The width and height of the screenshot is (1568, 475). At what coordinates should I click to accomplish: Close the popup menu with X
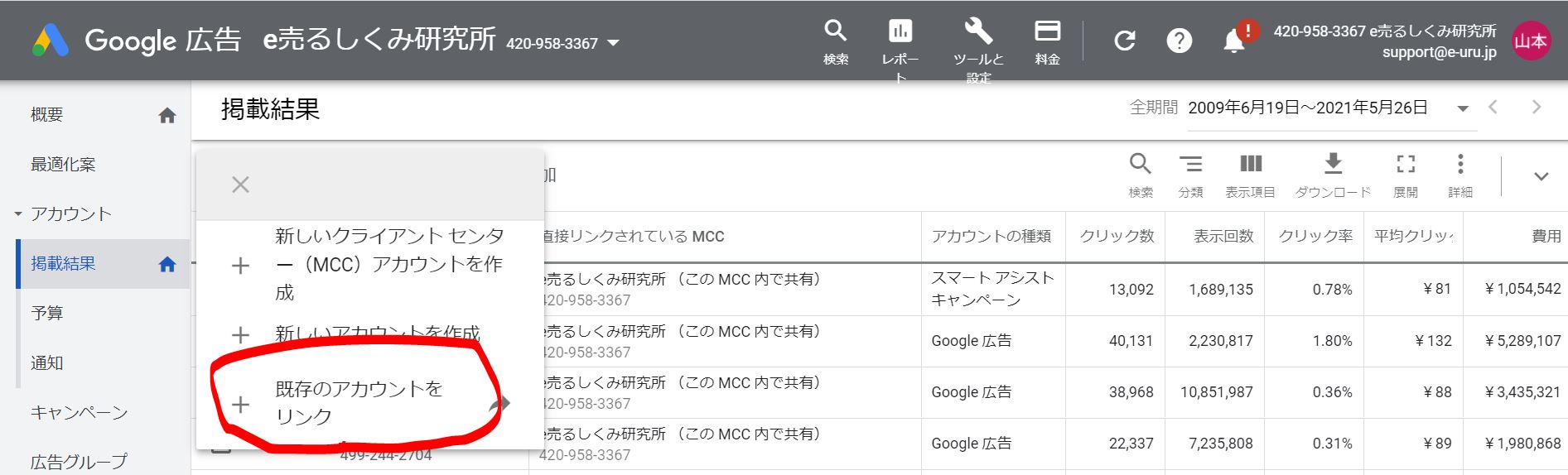tap(240, 185)
